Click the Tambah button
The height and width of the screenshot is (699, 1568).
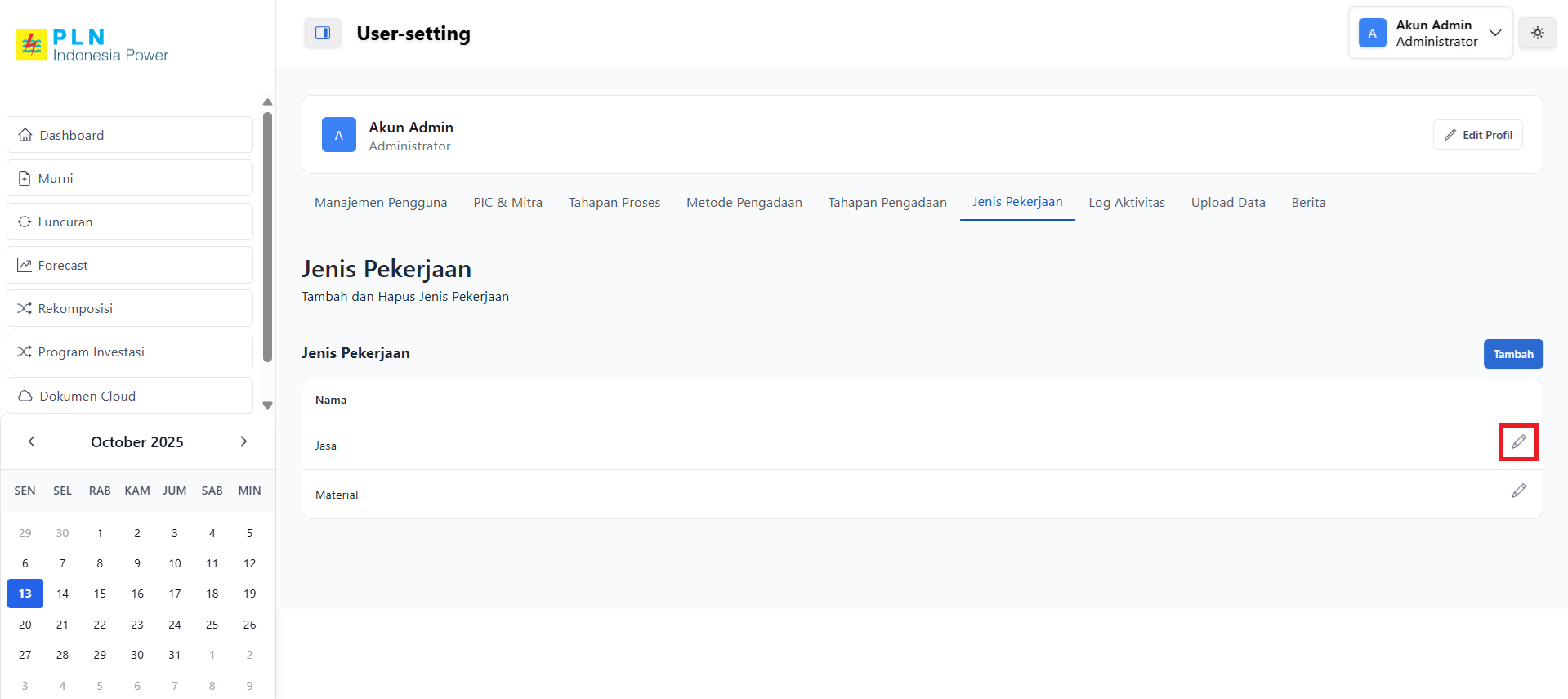coord(1512,354)
